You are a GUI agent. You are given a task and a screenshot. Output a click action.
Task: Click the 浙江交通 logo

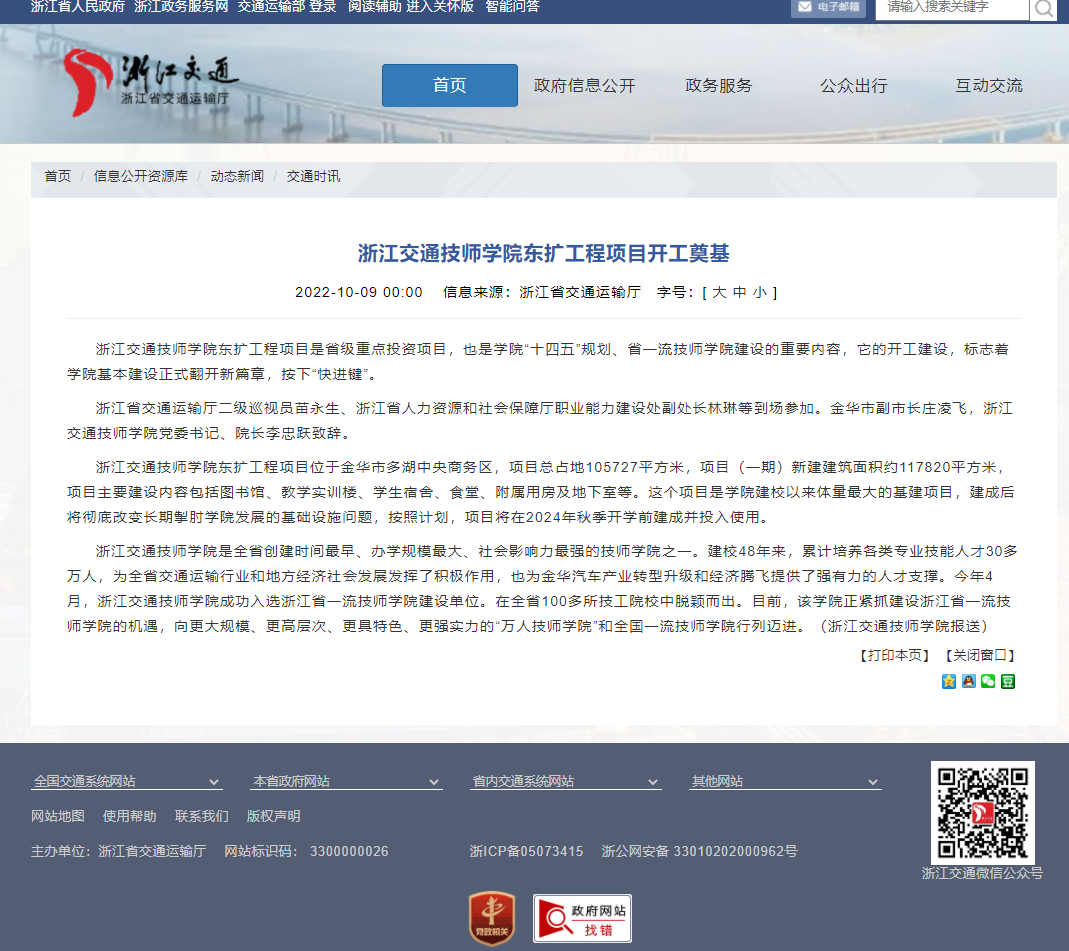pyautogui.click(x=151, y=83)
